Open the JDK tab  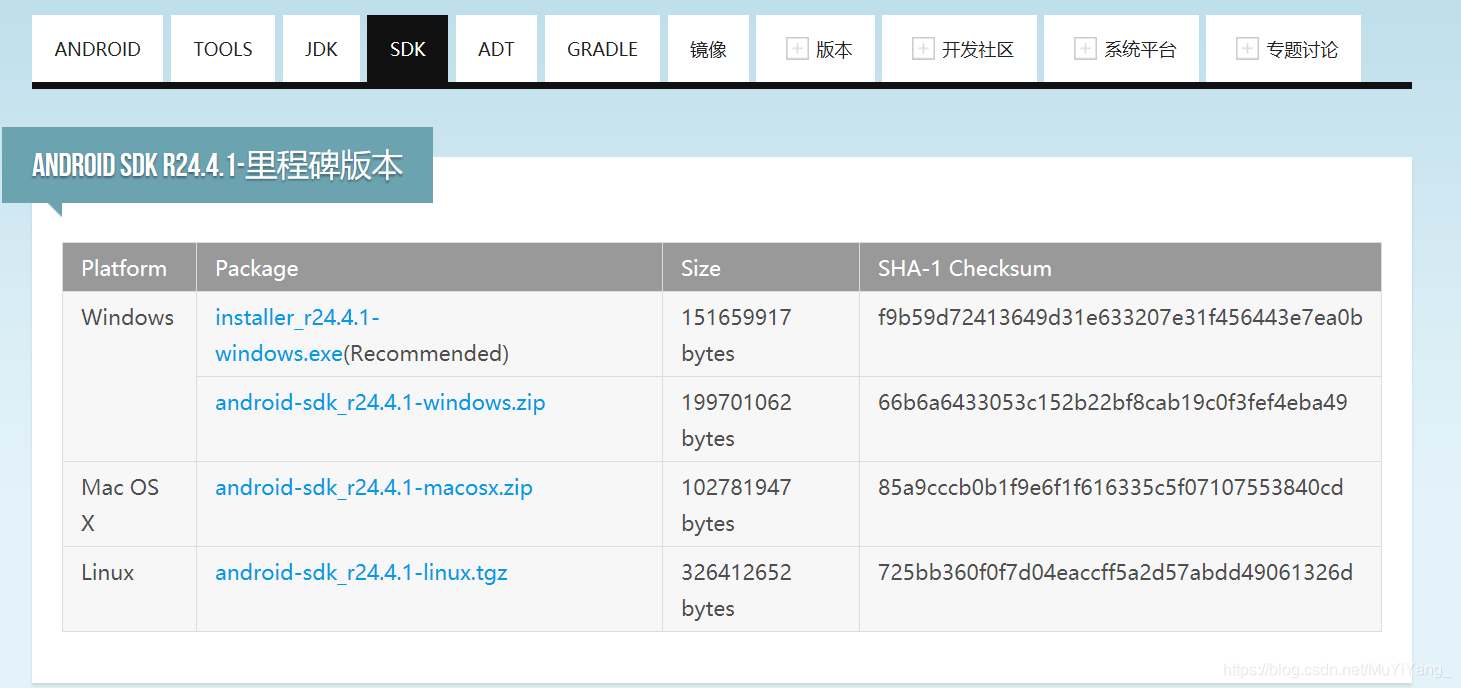click(x=321, y=49)
